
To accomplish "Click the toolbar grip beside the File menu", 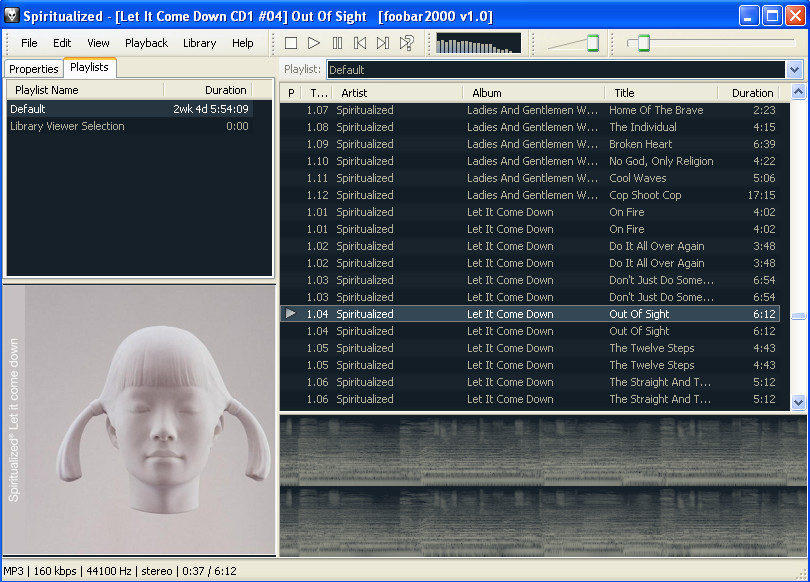I will tap(8, 43).
